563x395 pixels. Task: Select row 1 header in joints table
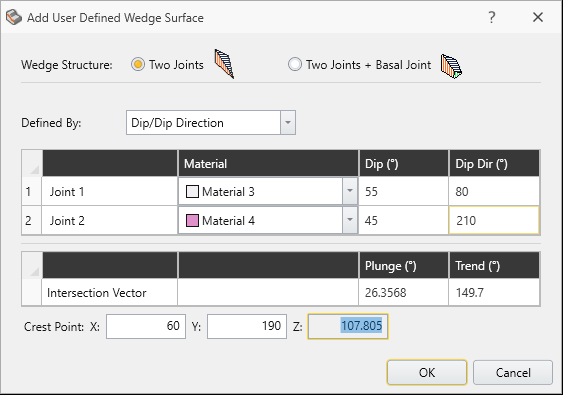point(32,191)
